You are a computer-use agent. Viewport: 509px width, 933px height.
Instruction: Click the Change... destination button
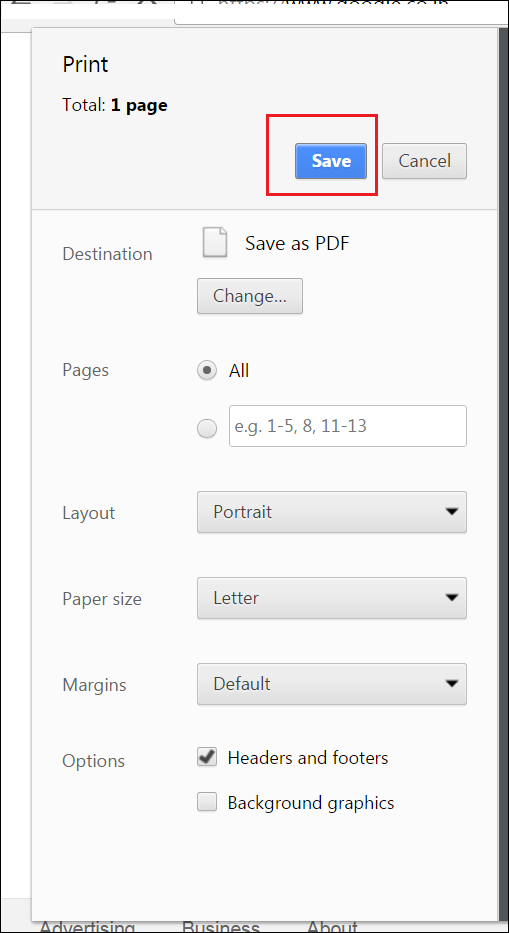click(250, 296)
